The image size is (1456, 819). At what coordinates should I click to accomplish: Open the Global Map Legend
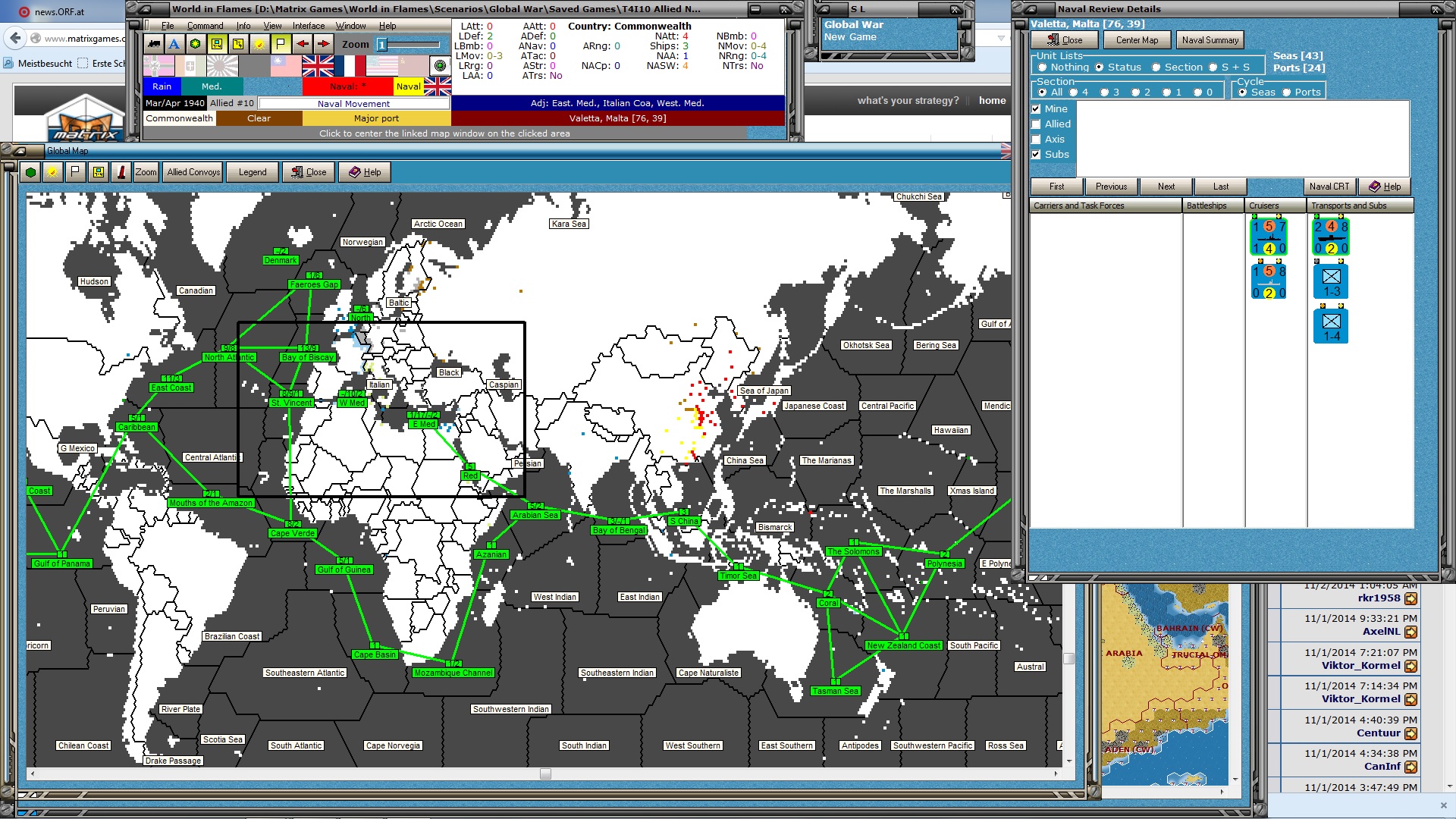click(x=253, y=172)
